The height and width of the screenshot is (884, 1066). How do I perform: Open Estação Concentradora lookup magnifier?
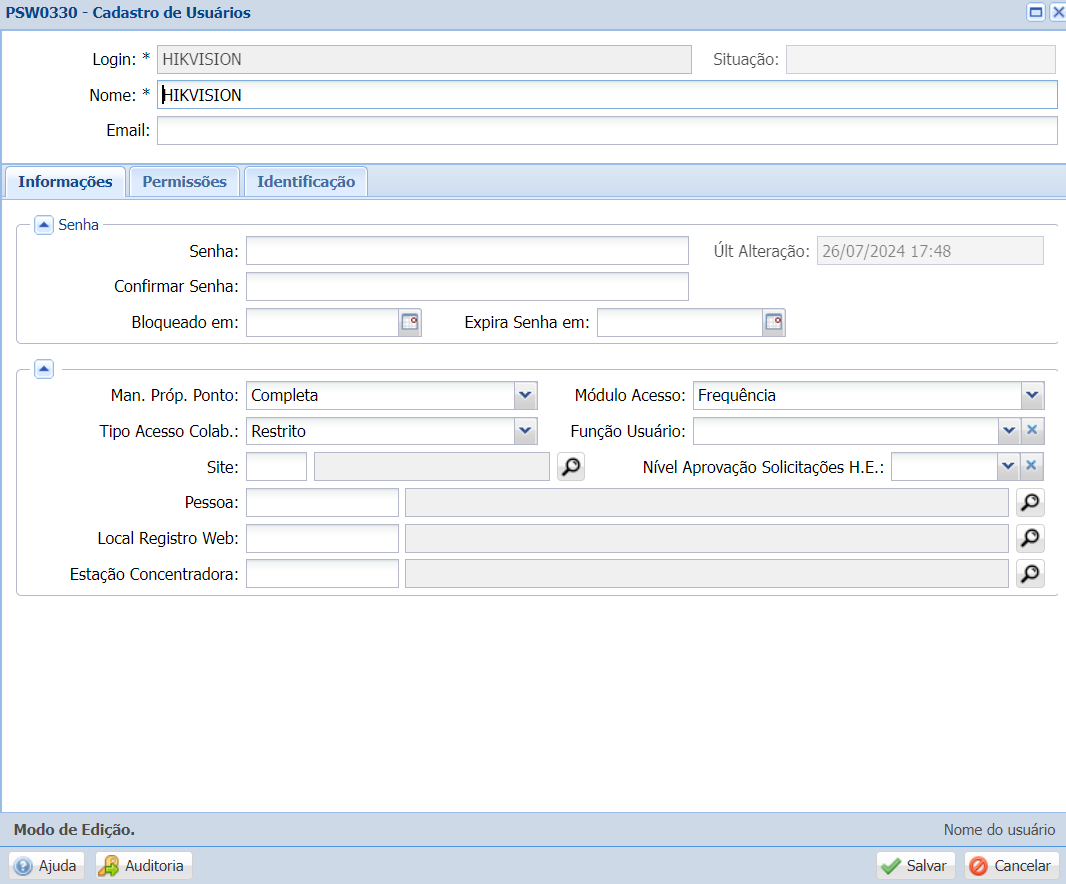(1030, 574)
